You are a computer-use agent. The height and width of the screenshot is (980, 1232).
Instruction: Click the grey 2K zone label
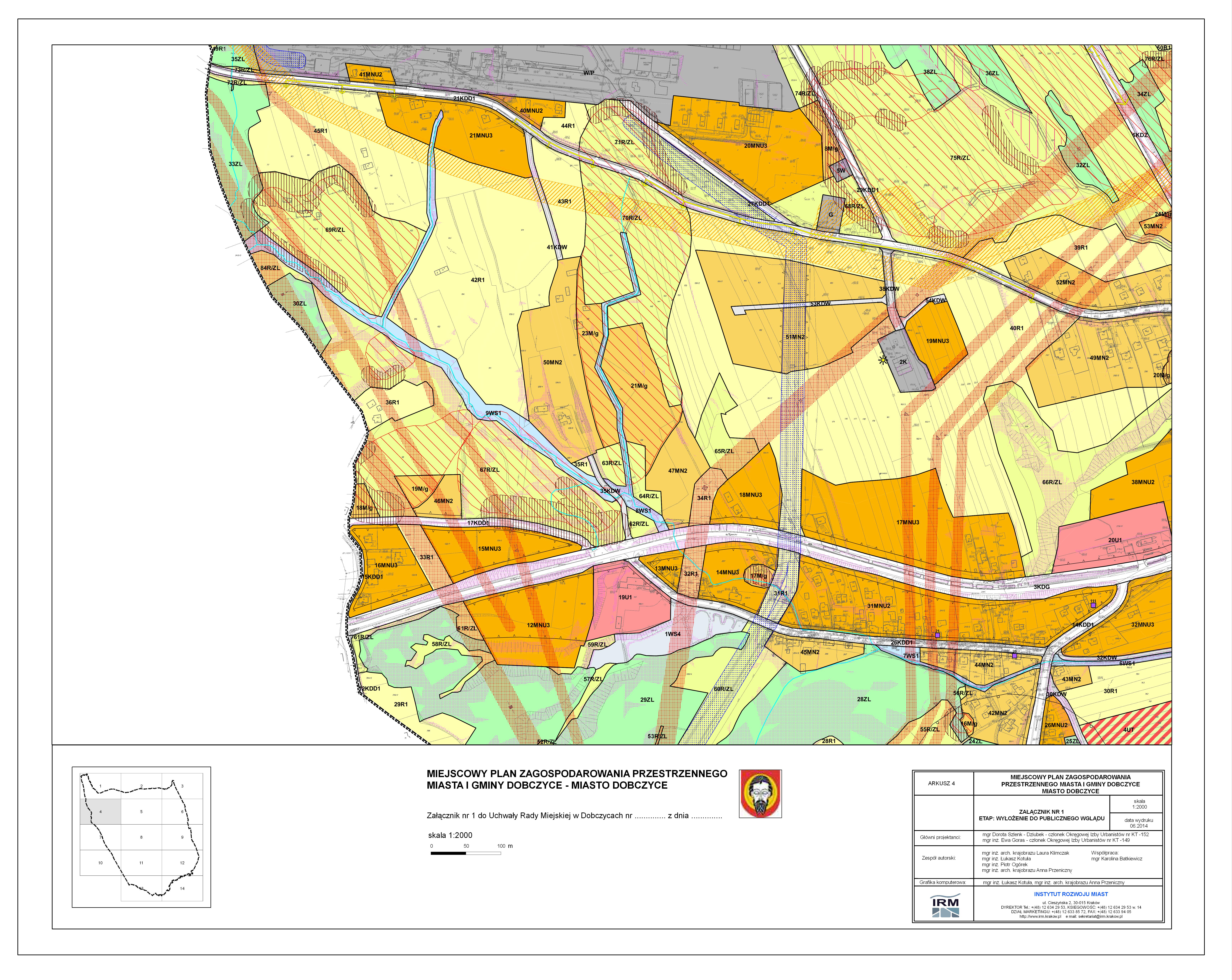(x=903, y=362)
